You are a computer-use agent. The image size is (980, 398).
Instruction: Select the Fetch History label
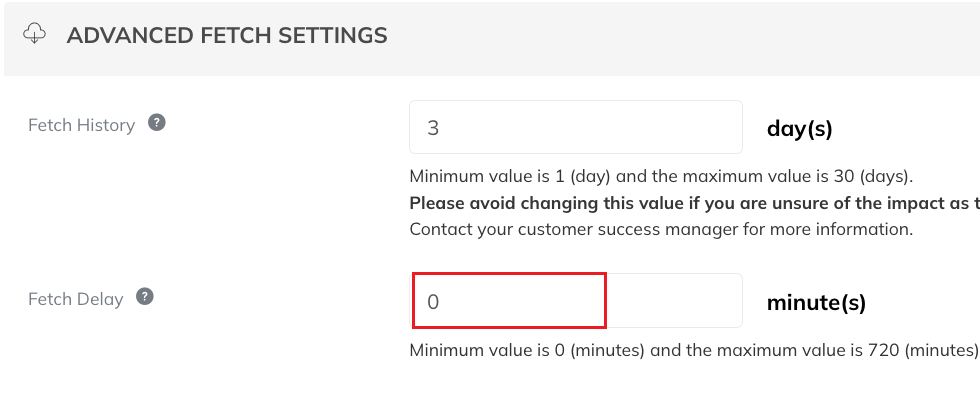click(x=81, y=125)
